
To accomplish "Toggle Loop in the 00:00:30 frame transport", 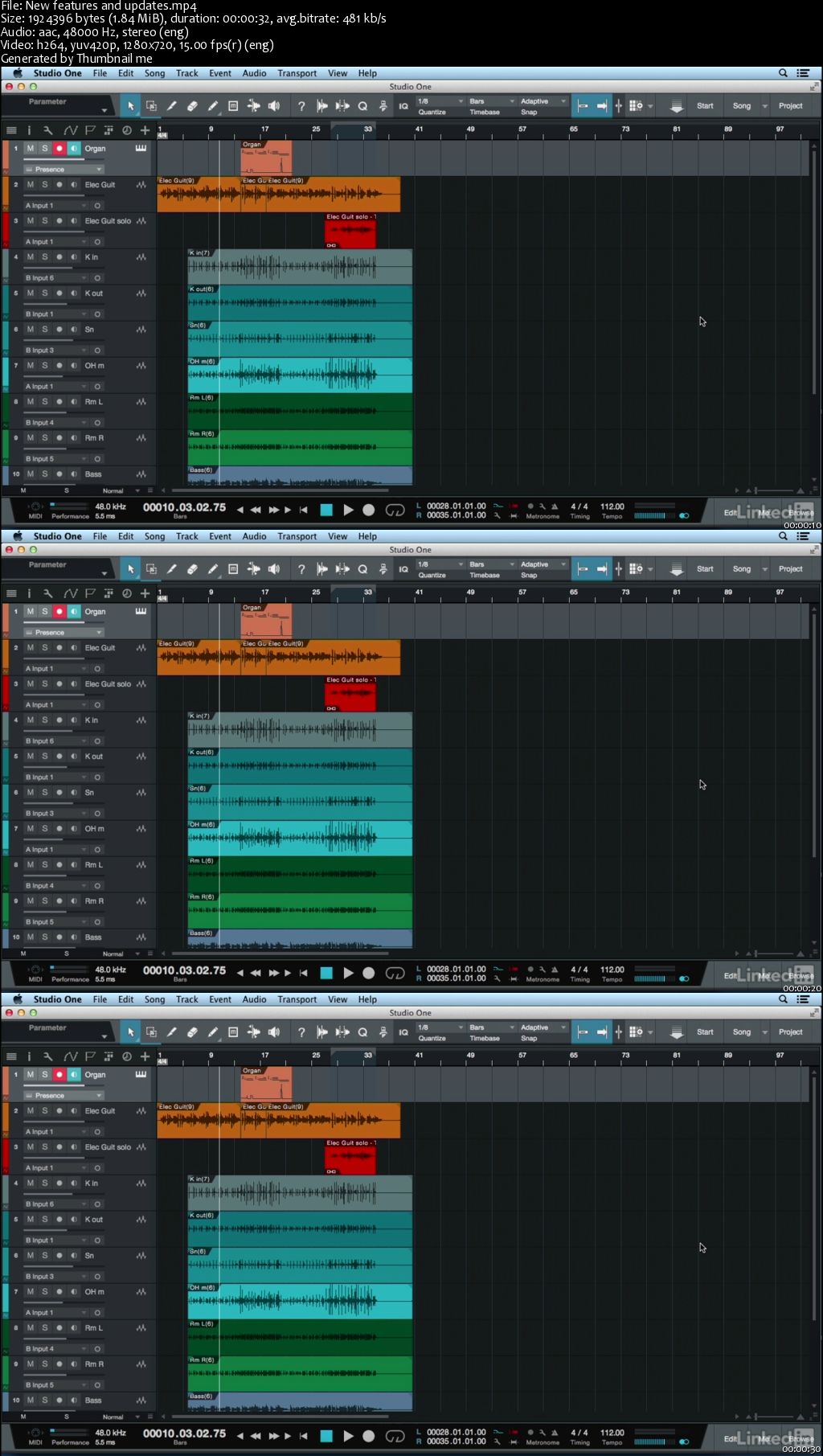I will [x=395, y=1436].
